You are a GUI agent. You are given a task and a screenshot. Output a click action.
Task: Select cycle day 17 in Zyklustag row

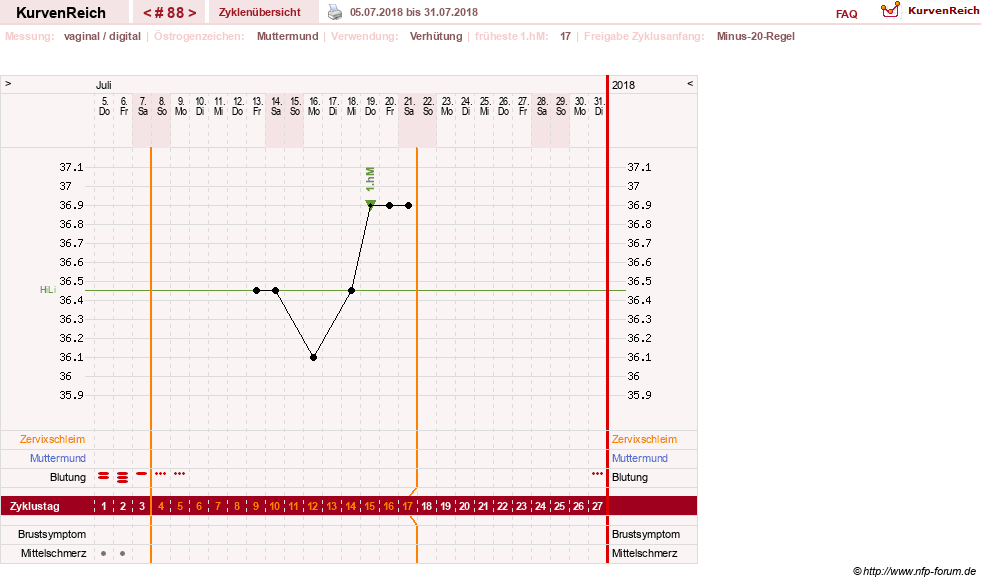408,506
